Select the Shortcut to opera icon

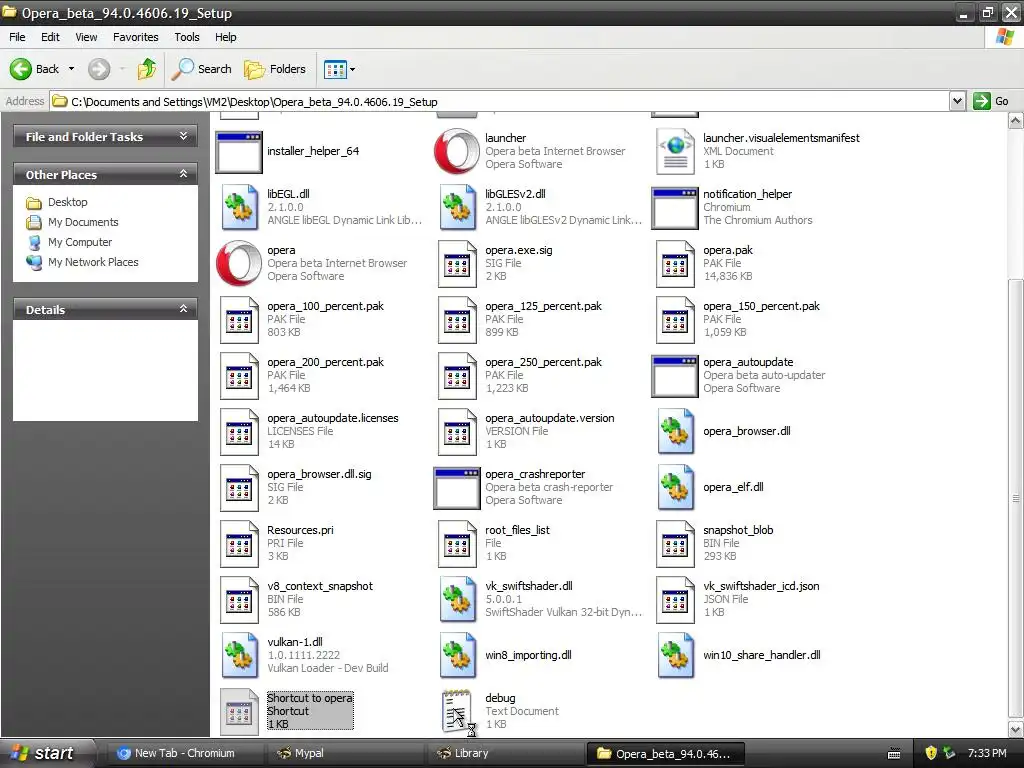[x=239, y=712]
